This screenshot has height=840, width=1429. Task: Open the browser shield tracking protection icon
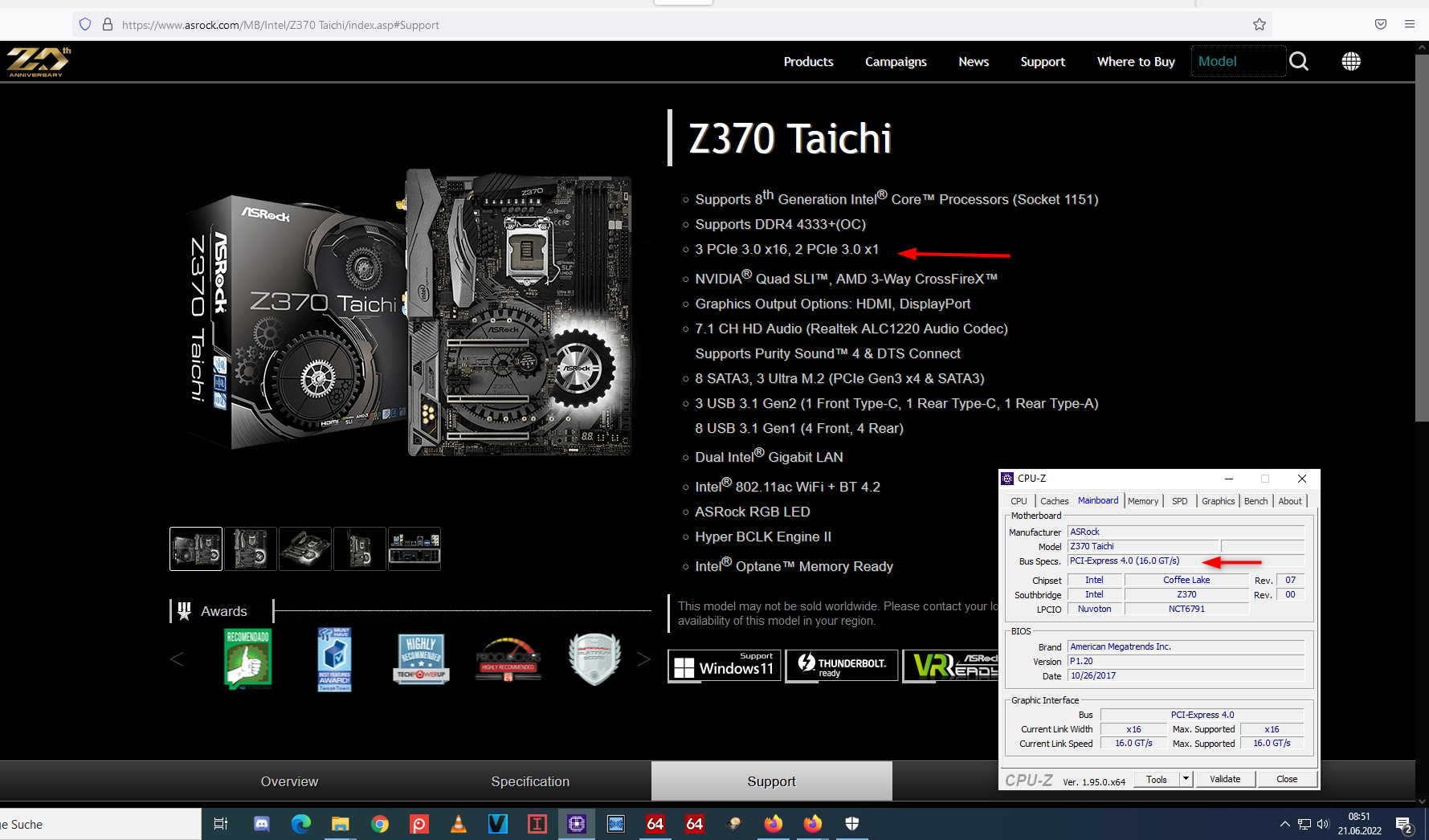pos(85,25)
